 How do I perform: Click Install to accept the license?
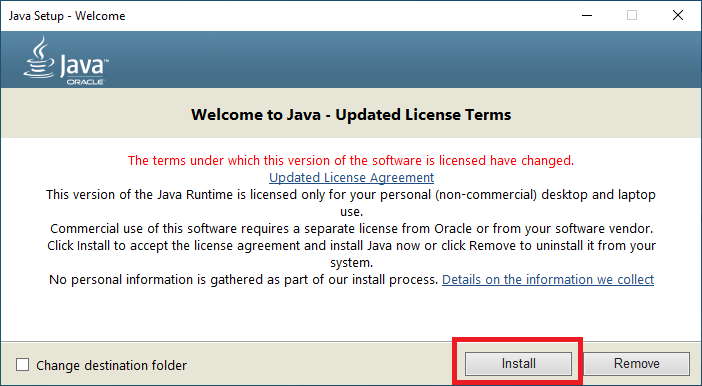518,363
